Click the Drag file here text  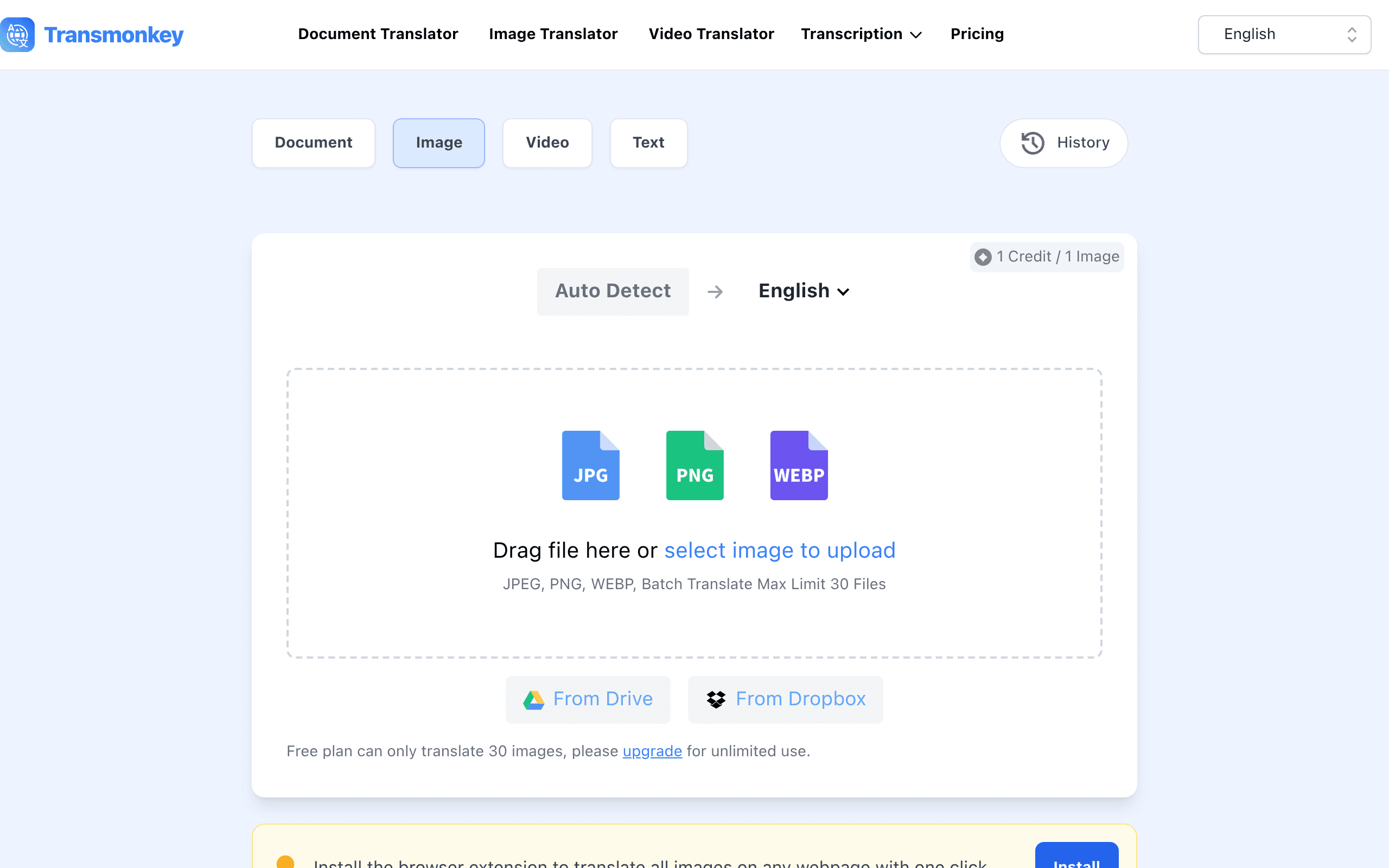[x=575, y=550]
